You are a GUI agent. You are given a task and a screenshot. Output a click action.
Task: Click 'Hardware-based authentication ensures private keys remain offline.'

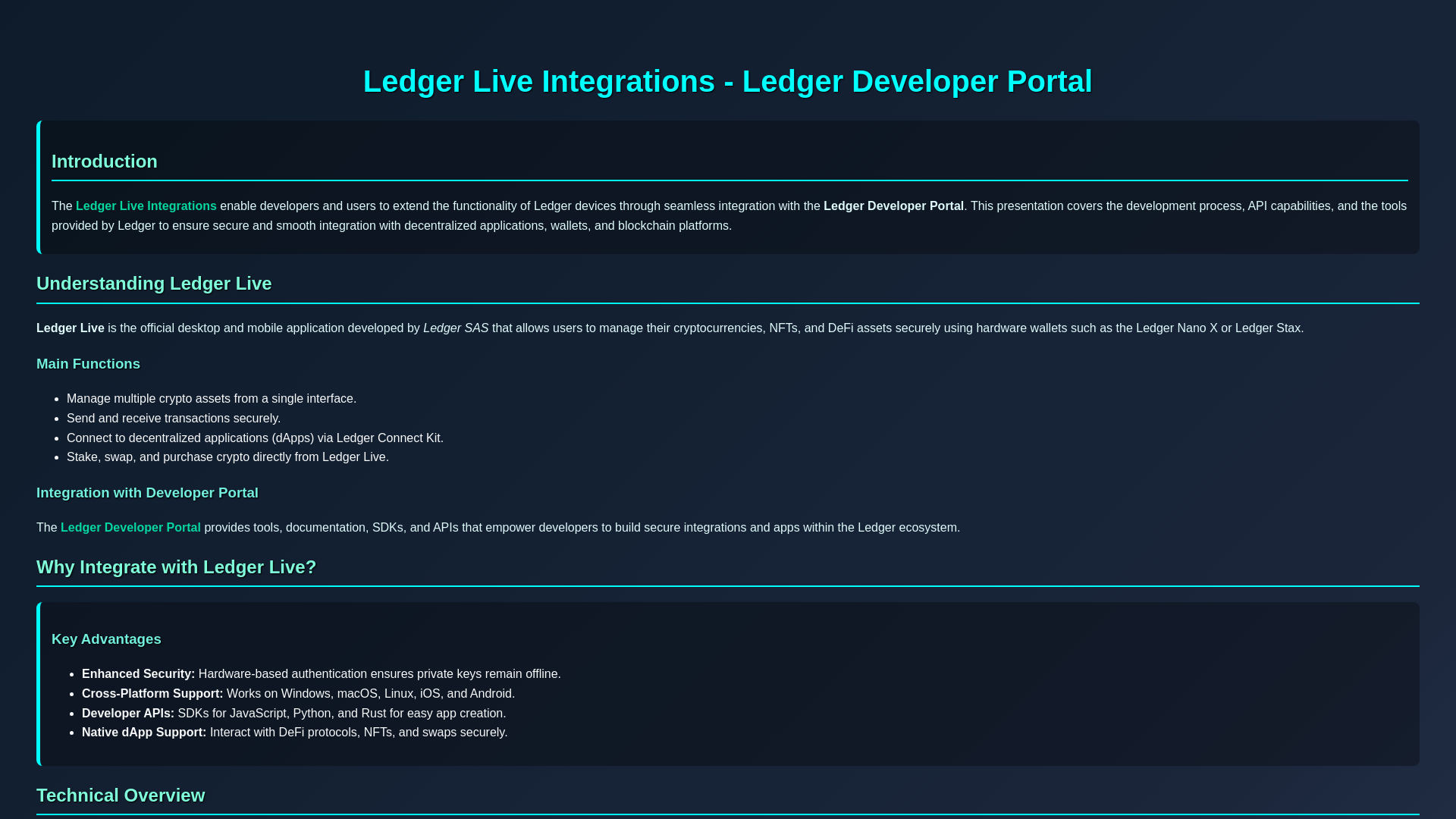(380, 674)
